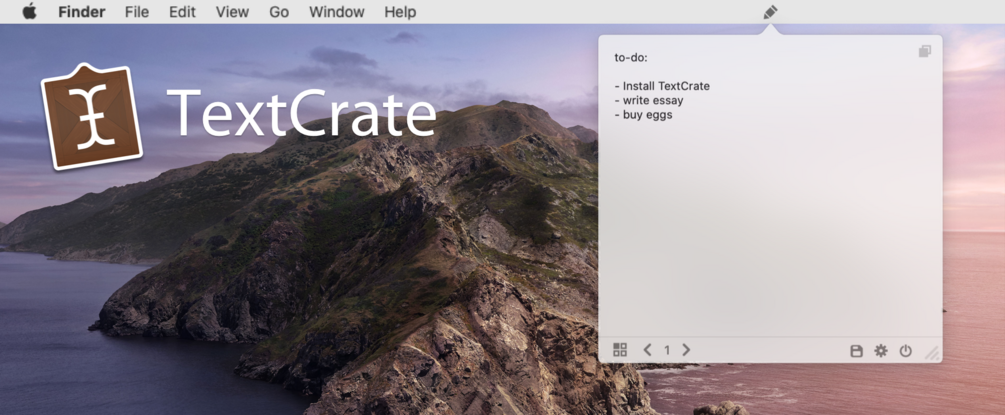
Task: Open the notes grid overview icon
Action: [620, 350]
